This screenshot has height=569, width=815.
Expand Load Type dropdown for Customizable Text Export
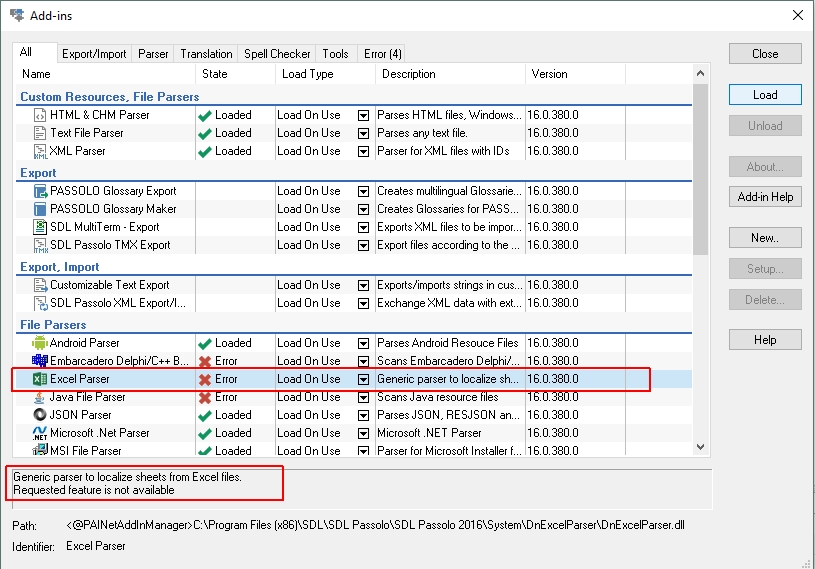click(363, 285)
